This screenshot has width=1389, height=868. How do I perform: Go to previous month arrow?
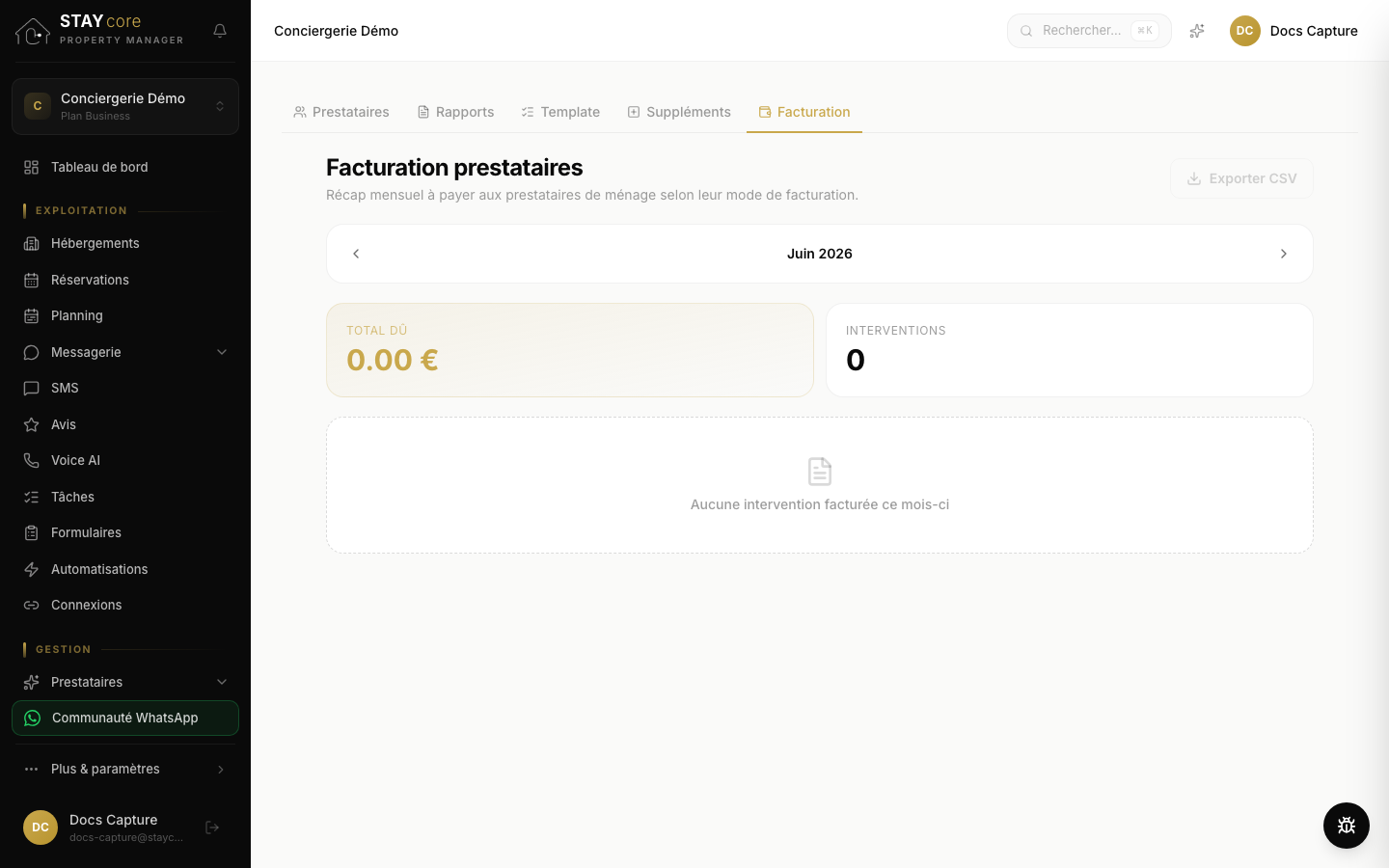click(356, 254)
